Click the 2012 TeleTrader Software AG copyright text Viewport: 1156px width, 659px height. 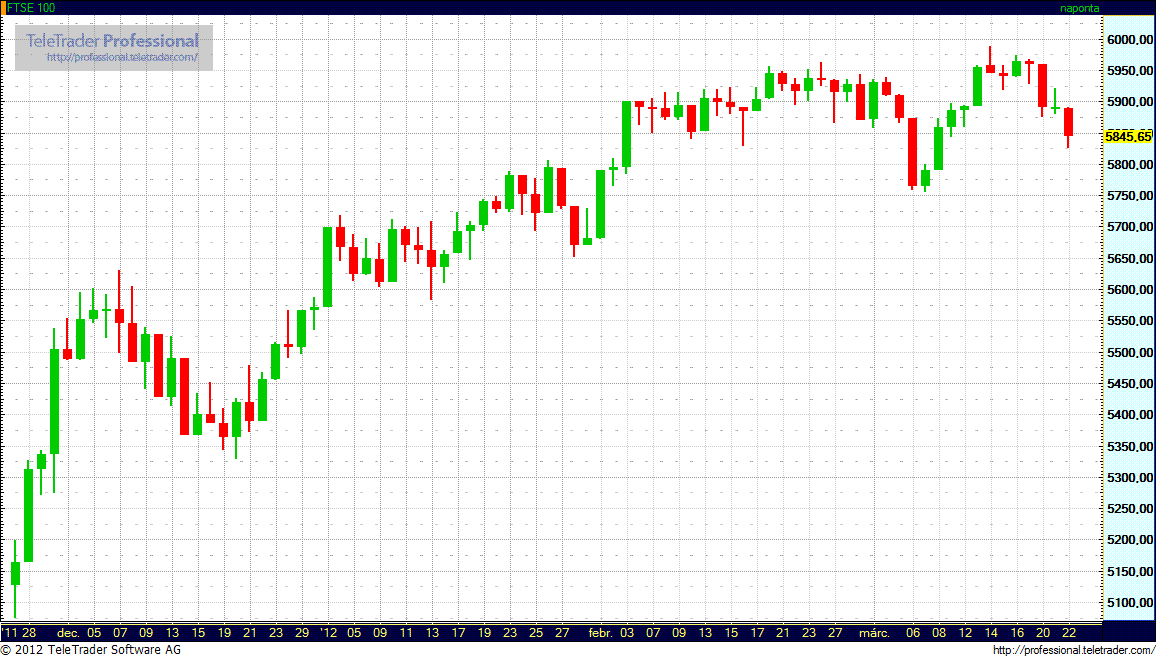91,651
